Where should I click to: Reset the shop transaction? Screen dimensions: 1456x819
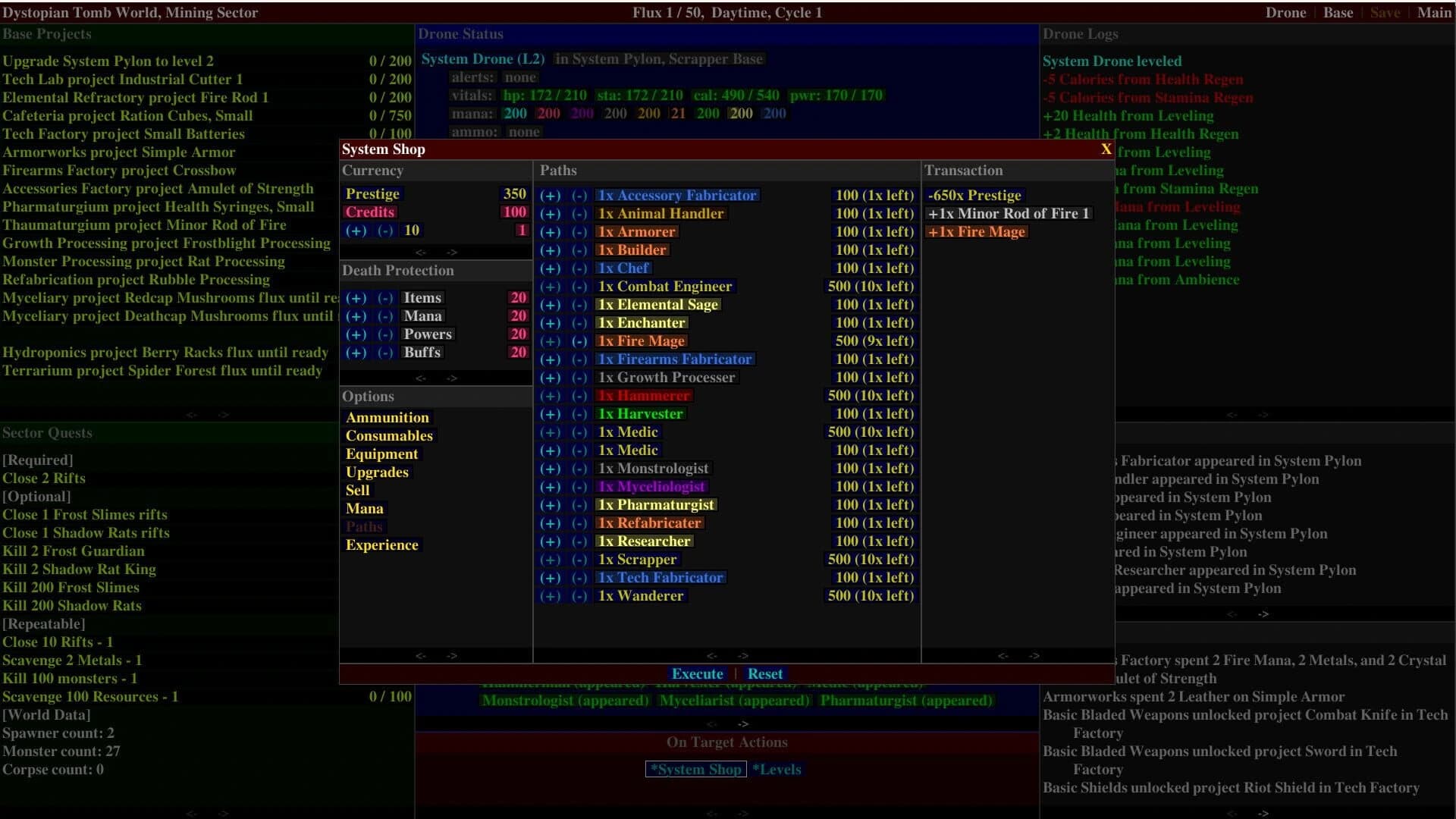tap(764, 674)
